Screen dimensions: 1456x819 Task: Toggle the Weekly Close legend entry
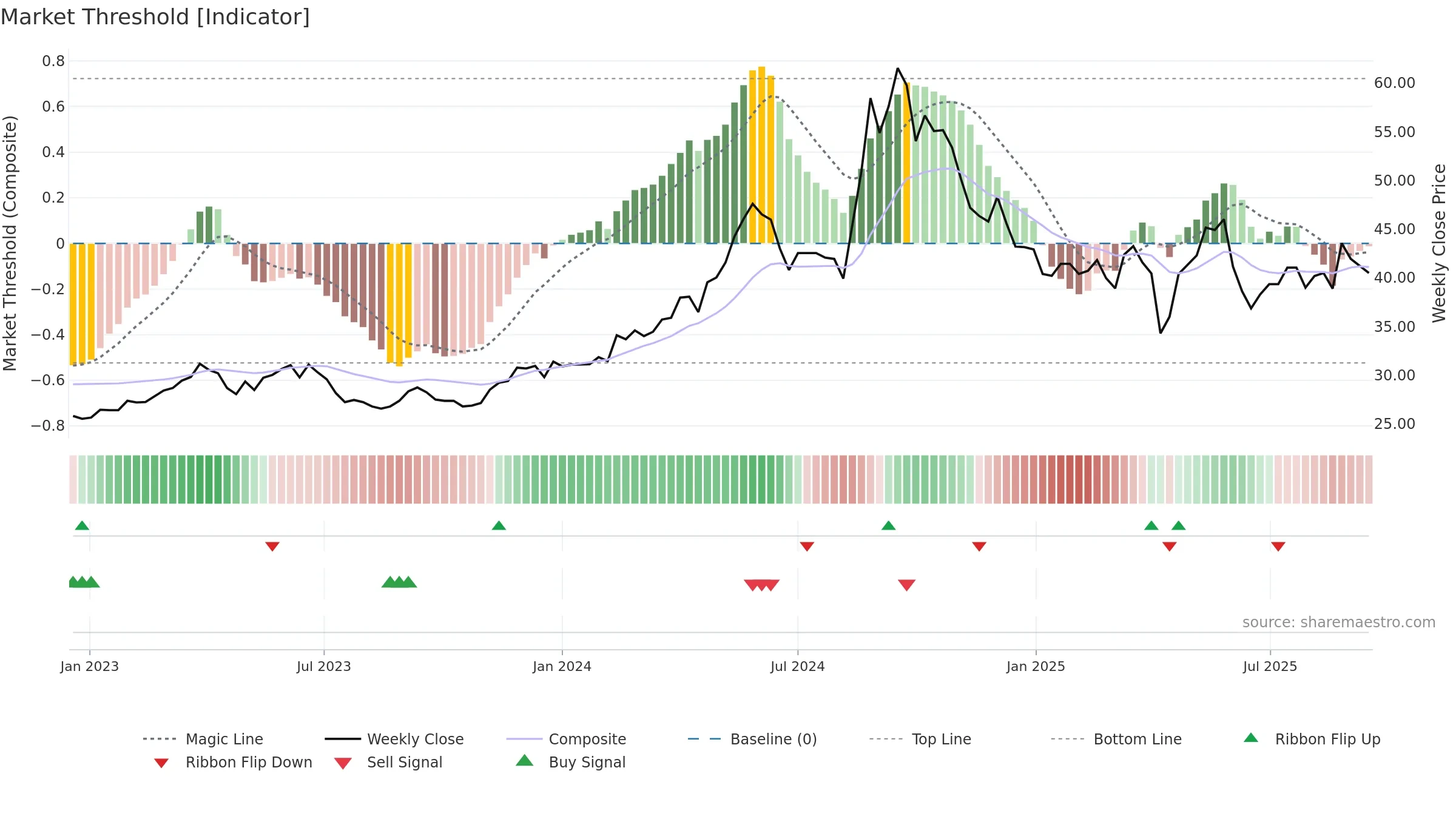coord(394,739)
